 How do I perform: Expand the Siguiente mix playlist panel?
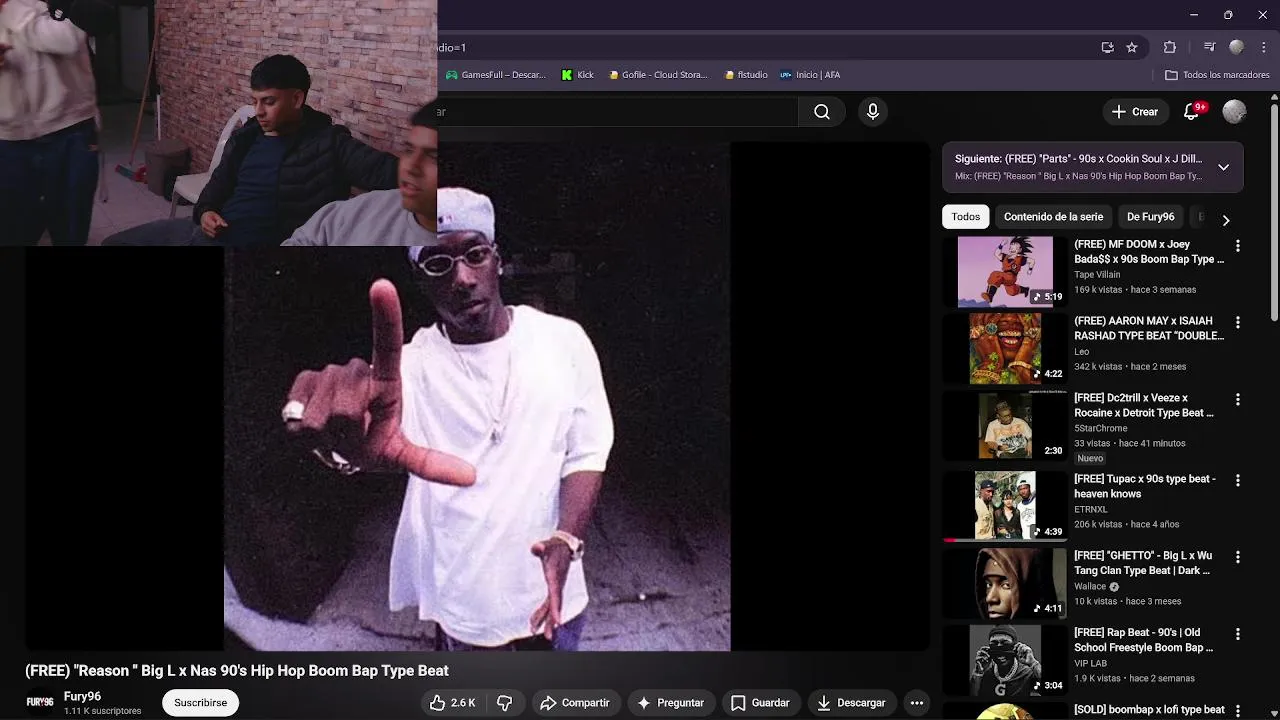click(x=1223, y=167)
